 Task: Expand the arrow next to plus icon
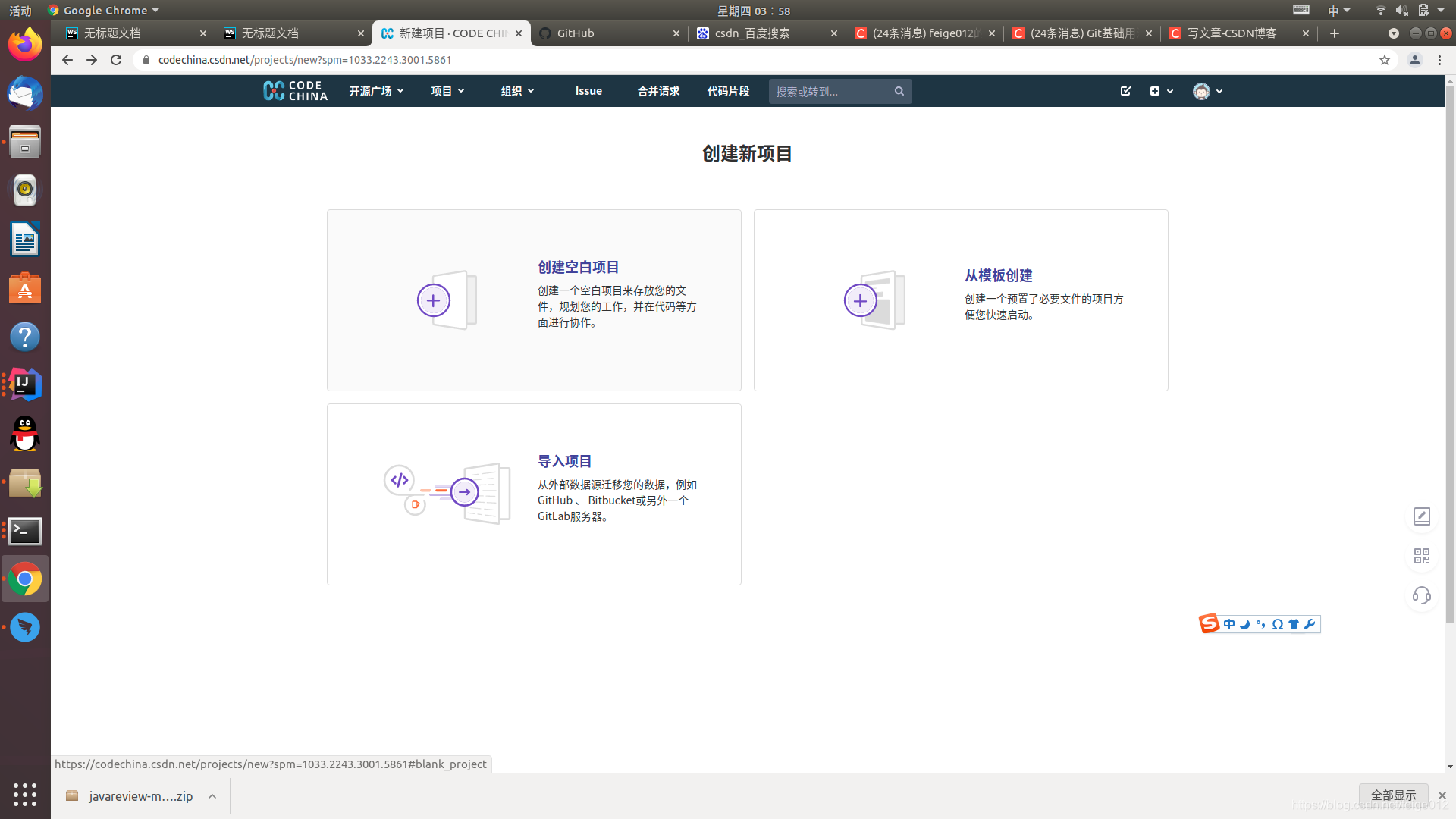pos(1170,91)
